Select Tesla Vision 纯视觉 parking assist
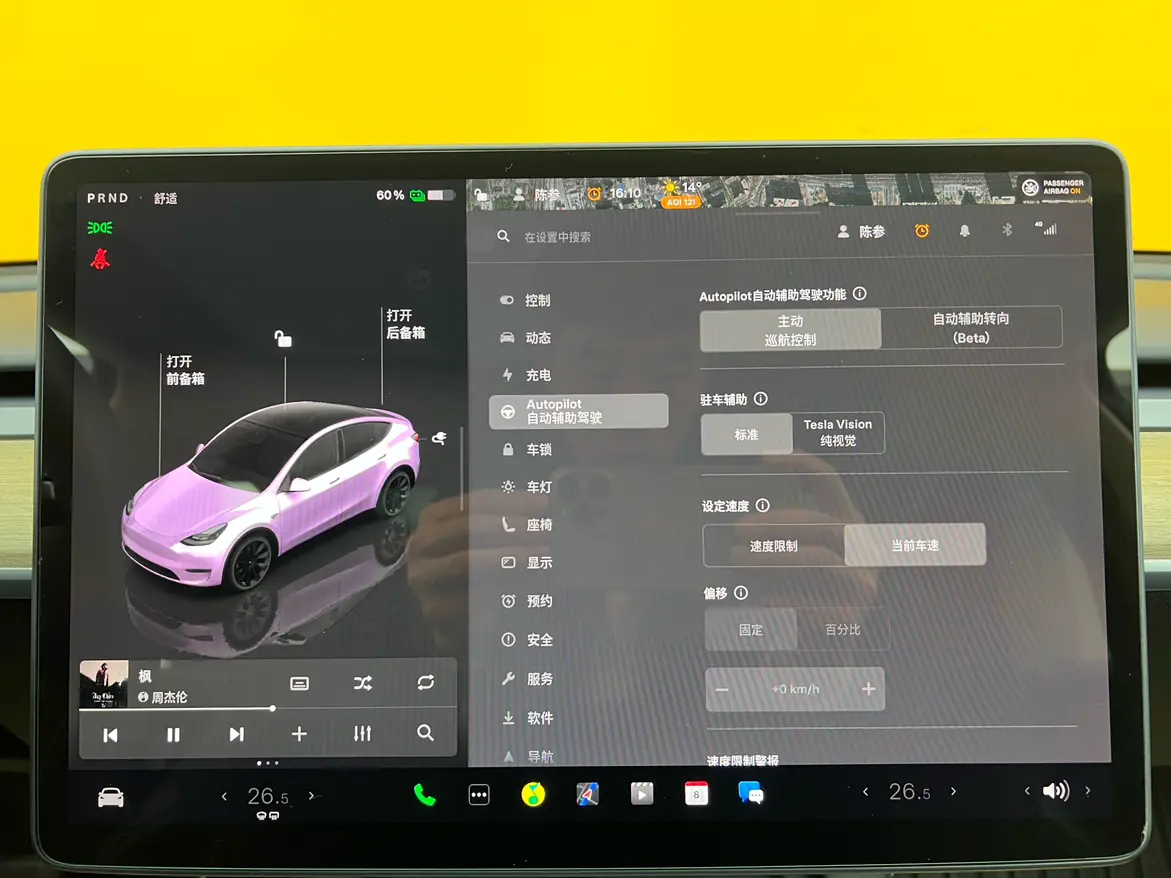The width and height of the screenshot is (1171, 878). pos(837,433)
